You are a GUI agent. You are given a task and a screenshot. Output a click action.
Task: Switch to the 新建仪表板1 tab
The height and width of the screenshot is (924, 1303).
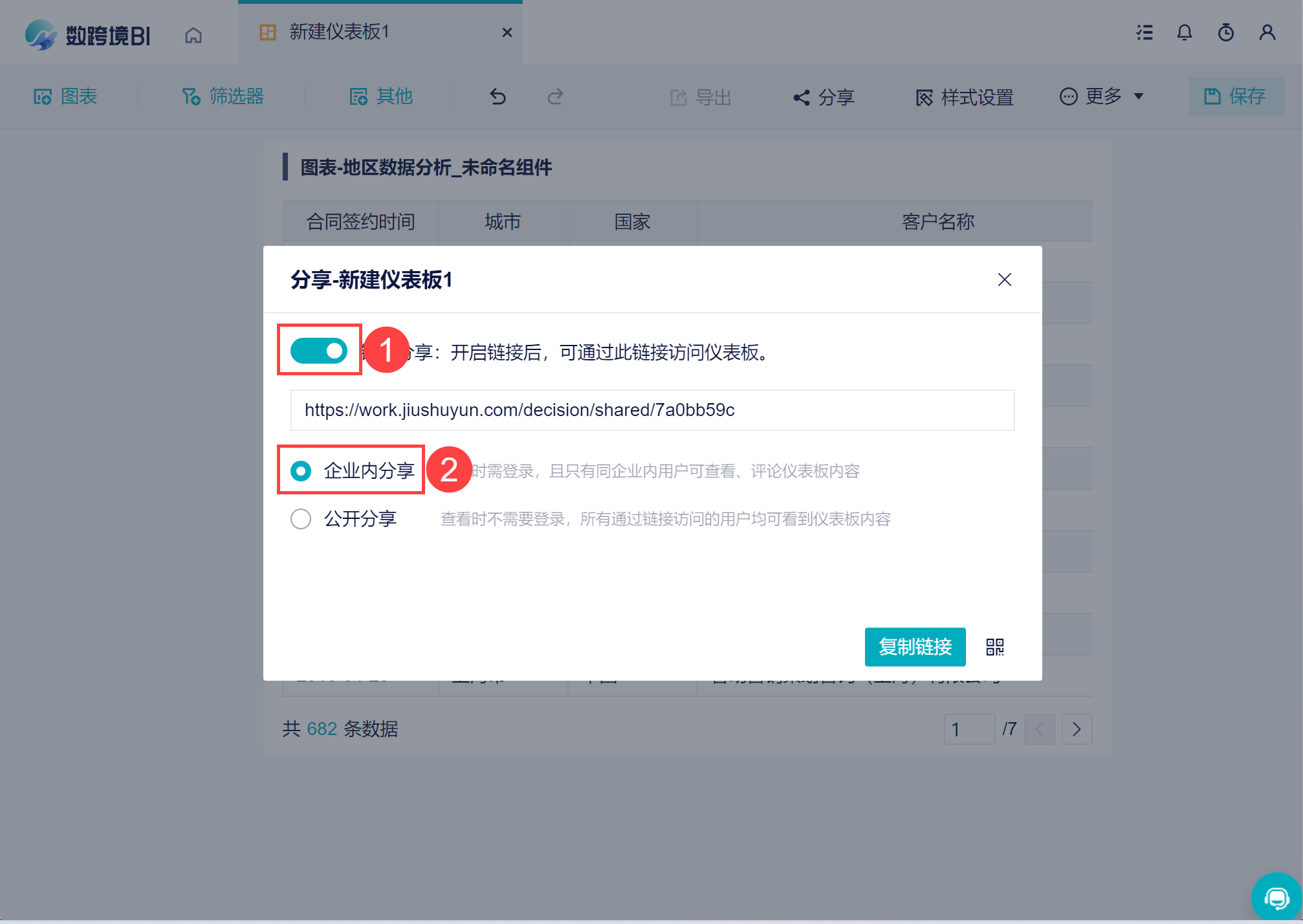coord(339,32)
